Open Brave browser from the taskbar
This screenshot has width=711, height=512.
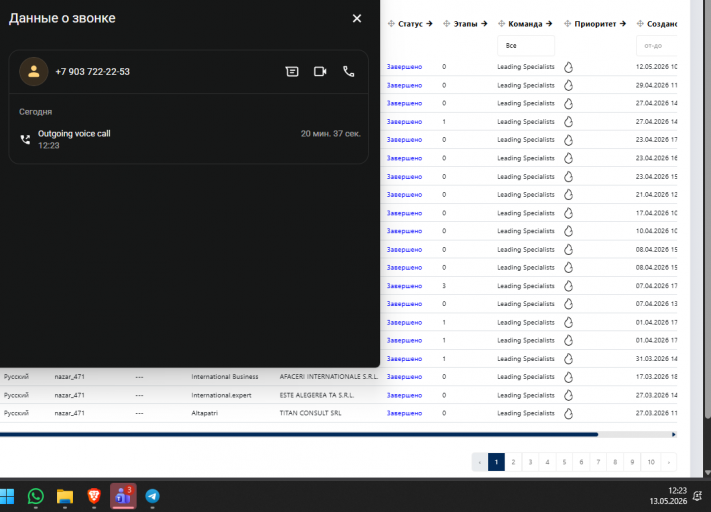[x=94, y=496]
